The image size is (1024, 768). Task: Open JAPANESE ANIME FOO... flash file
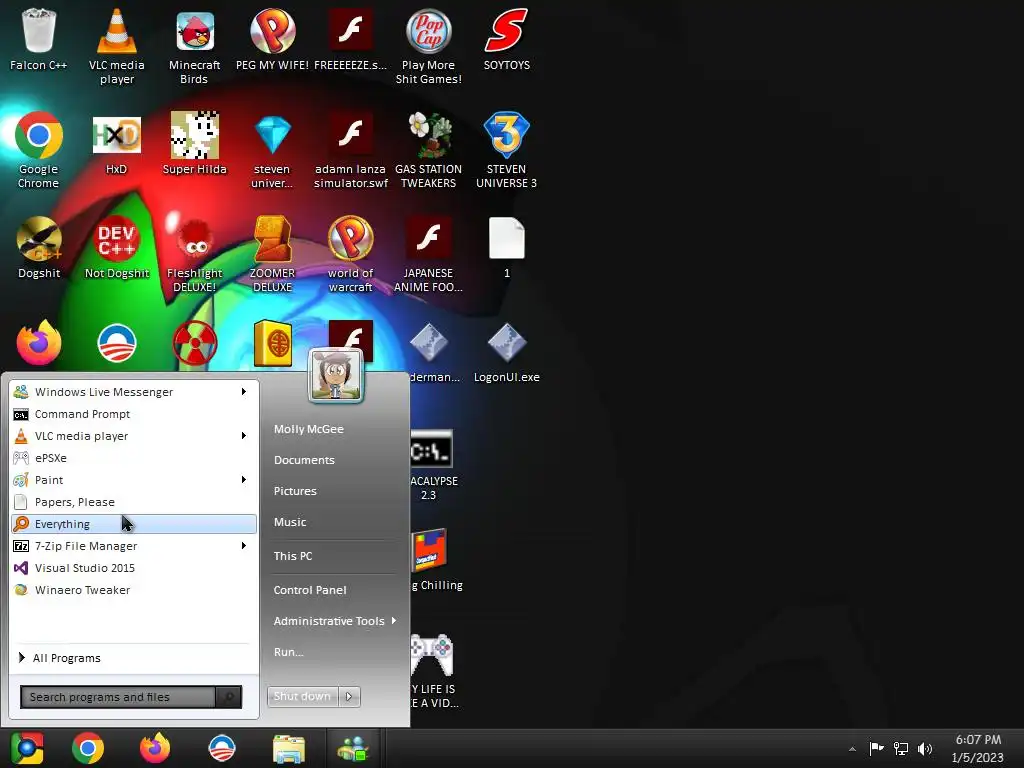coord(428,255)
